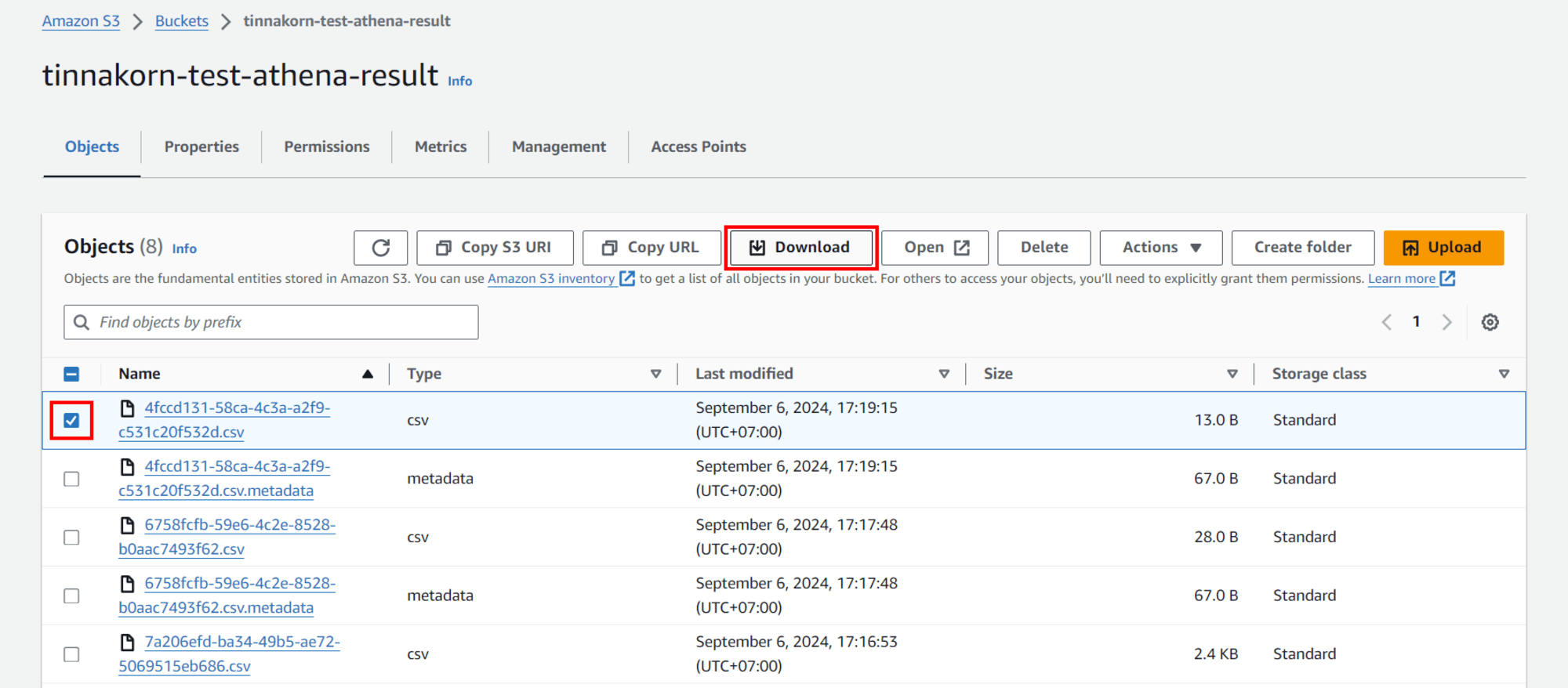Click the external link icon next to Learn more

coord(1447,278)
